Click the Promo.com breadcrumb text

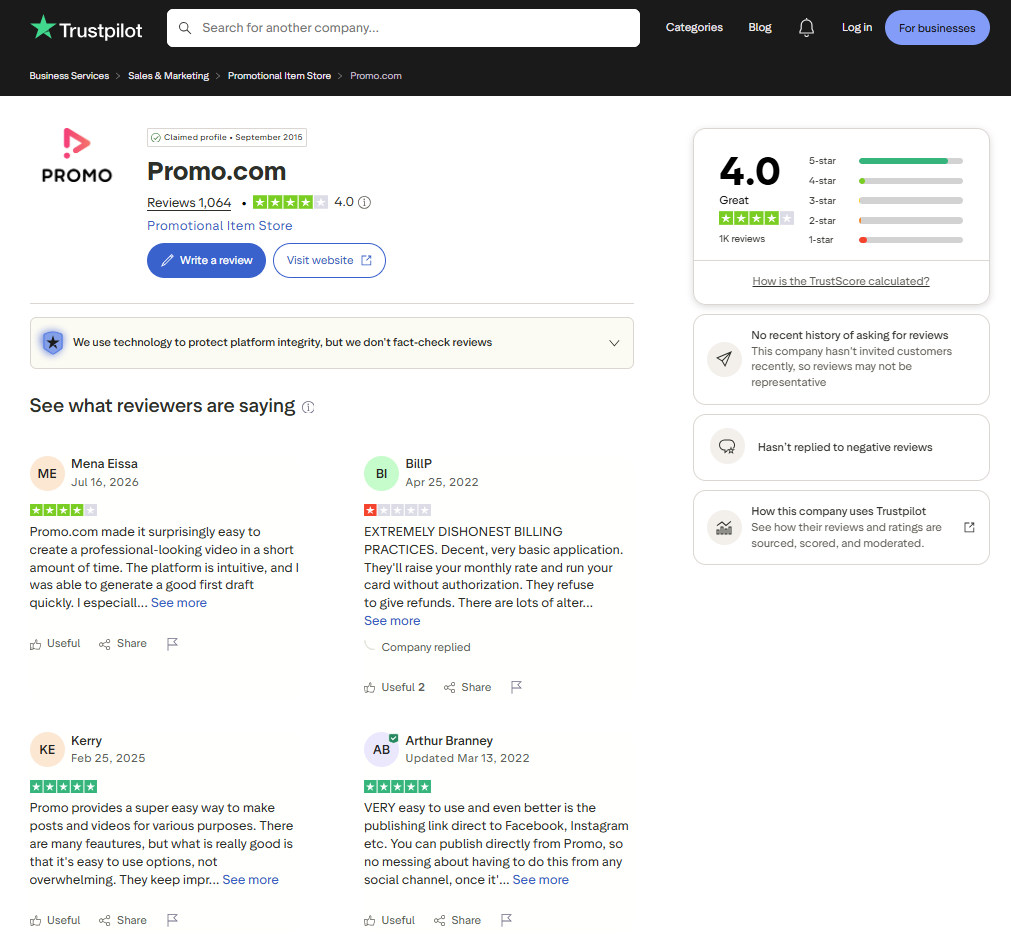click(x=376, y=76)
